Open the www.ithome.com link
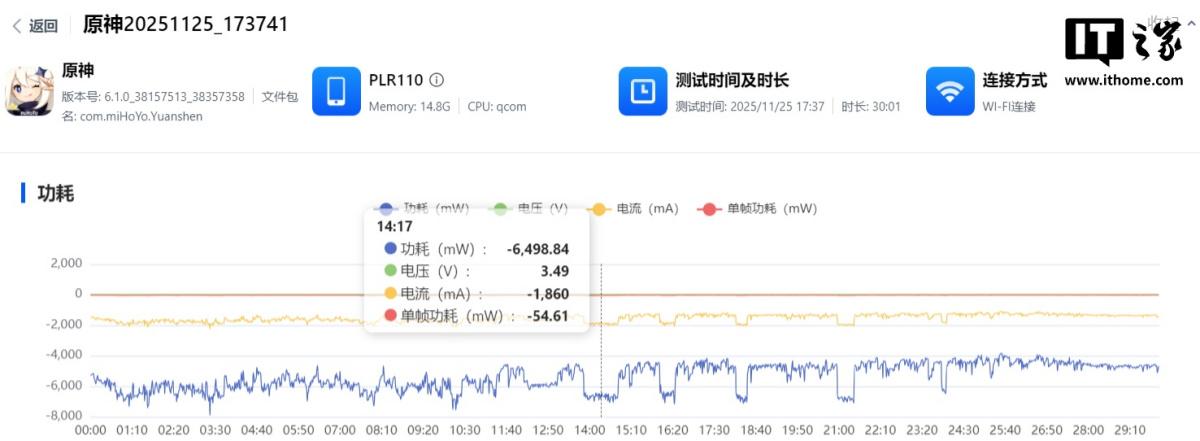This screenshot has height=441, width=1200. click(1124, 80)
